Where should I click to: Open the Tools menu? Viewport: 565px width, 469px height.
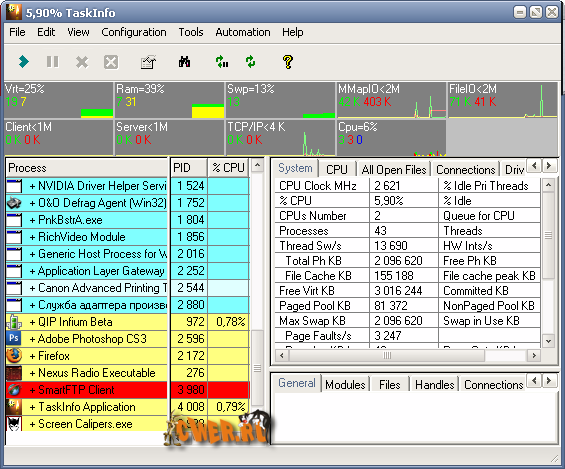click(x=191, y=32)
